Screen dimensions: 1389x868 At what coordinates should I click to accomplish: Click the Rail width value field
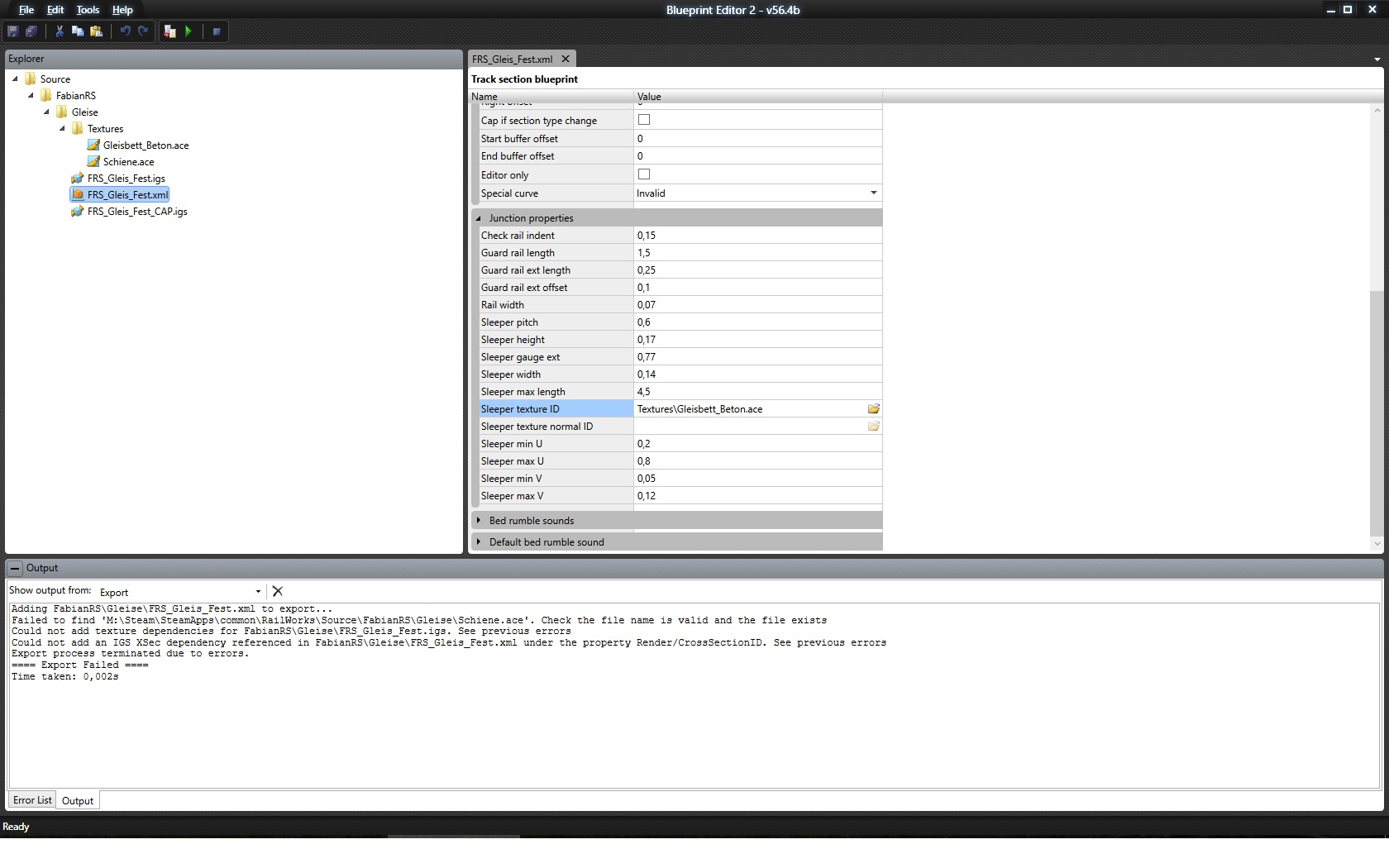click(x=758, y=305)
